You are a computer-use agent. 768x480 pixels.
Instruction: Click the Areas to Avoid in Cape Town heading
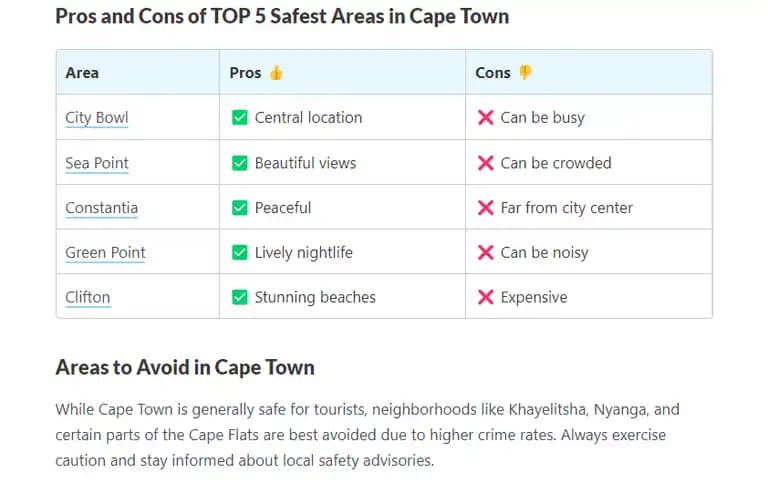[185, 367]
